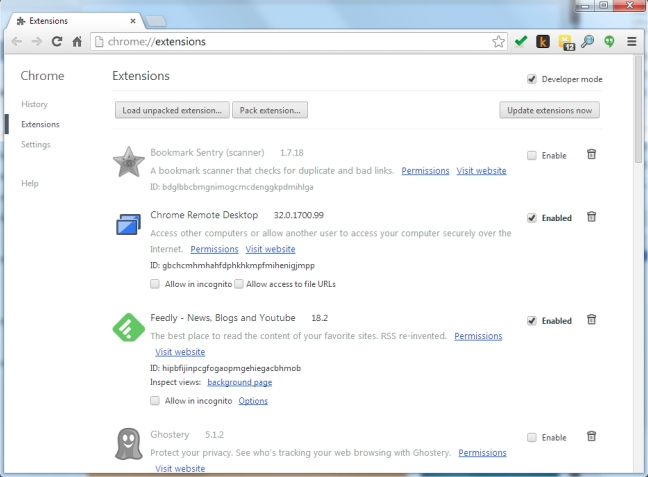This screenshot has height=477, width=648.
Task: Open Help in the sidebar
Action: coord(30,183)
